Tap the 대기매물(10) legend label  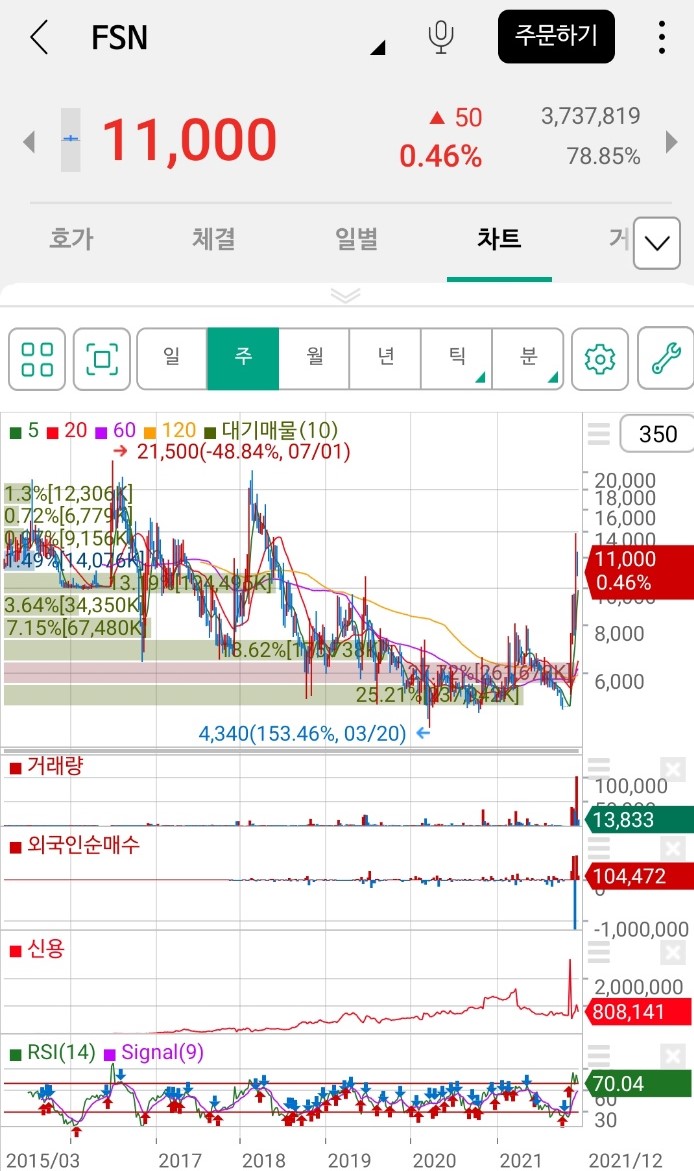coord(271,430)
